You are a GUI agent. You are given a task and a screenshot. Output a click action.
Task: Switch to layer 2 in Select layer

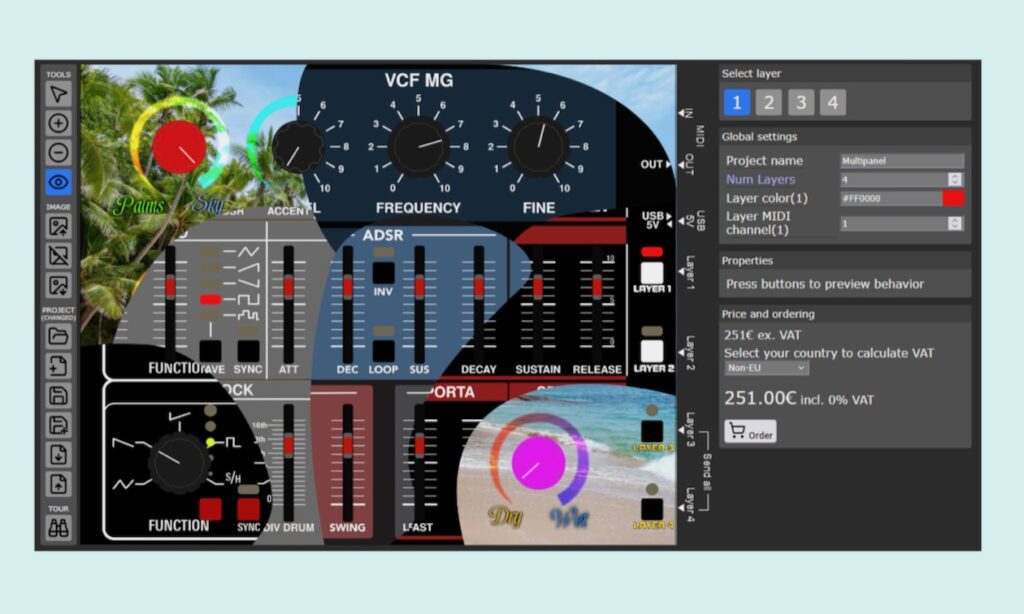point(769,101)
